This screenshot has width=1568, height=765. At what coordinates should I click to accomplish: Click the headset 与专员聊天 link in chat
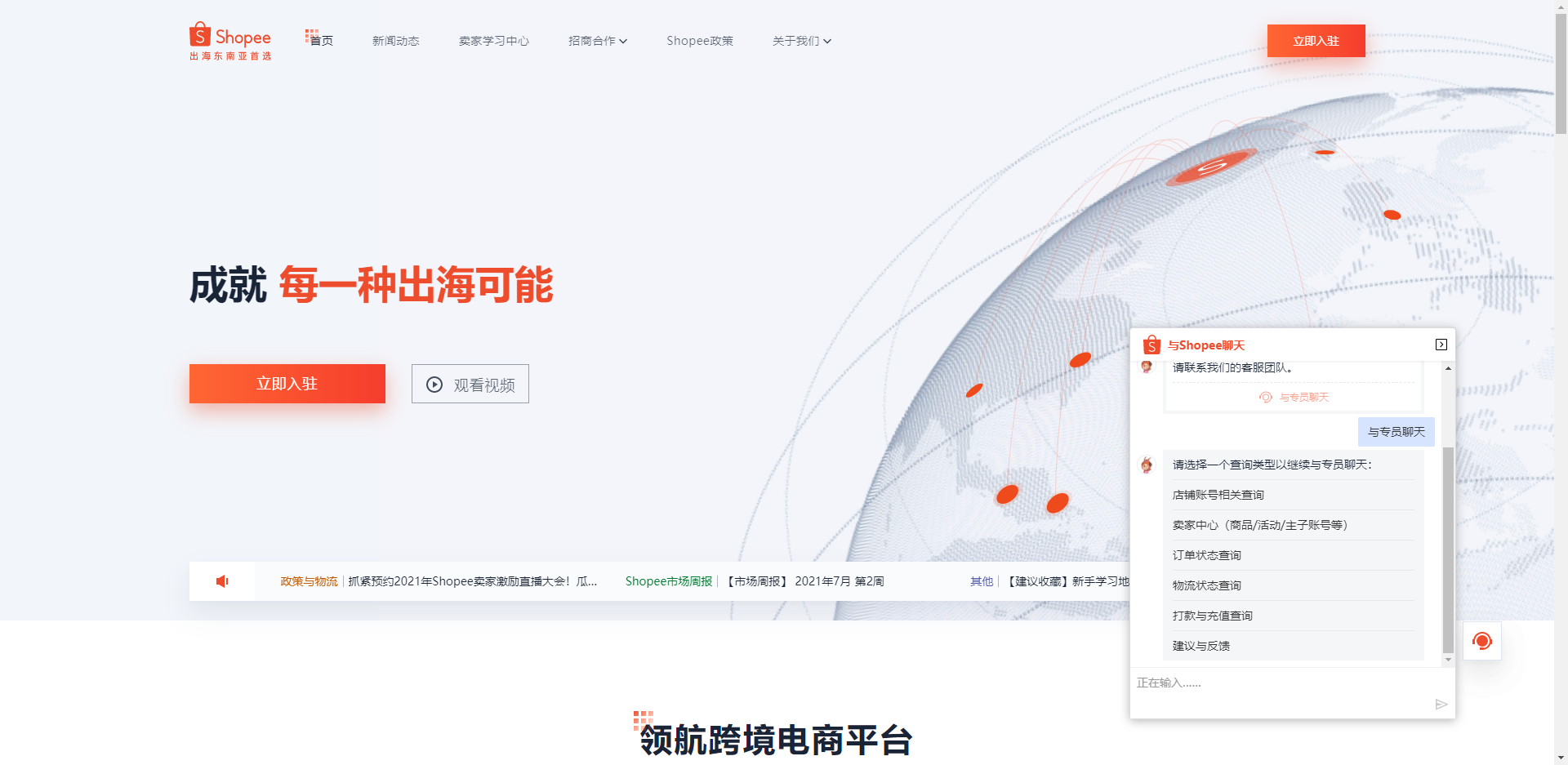tap(1294, 398)
